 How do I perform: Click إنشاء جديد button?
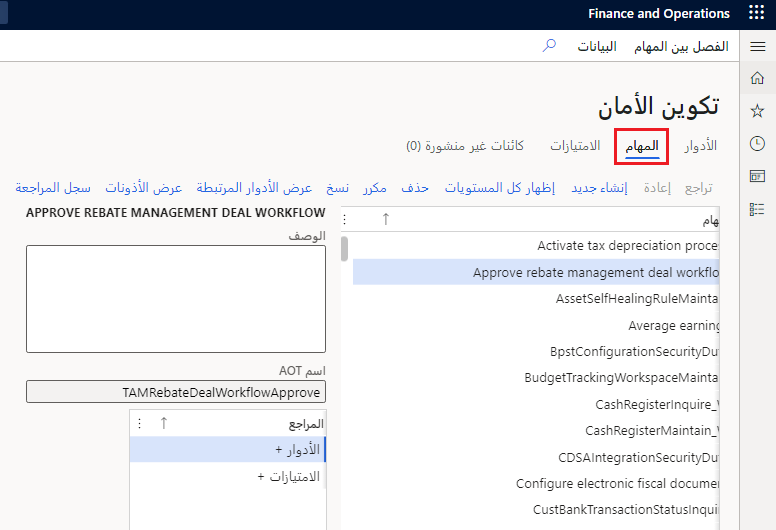(x=599, y=188)
